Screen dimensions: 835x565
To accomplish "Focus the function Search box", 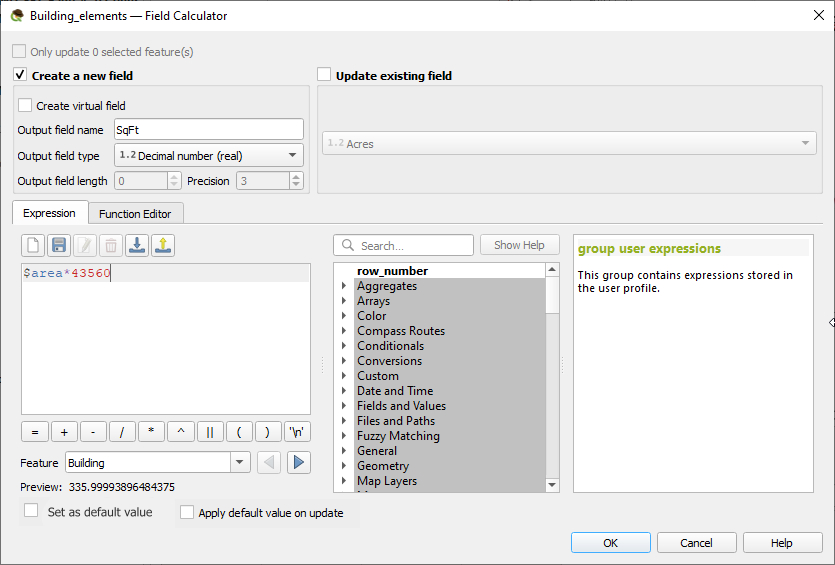I will [x=404, y=245].
